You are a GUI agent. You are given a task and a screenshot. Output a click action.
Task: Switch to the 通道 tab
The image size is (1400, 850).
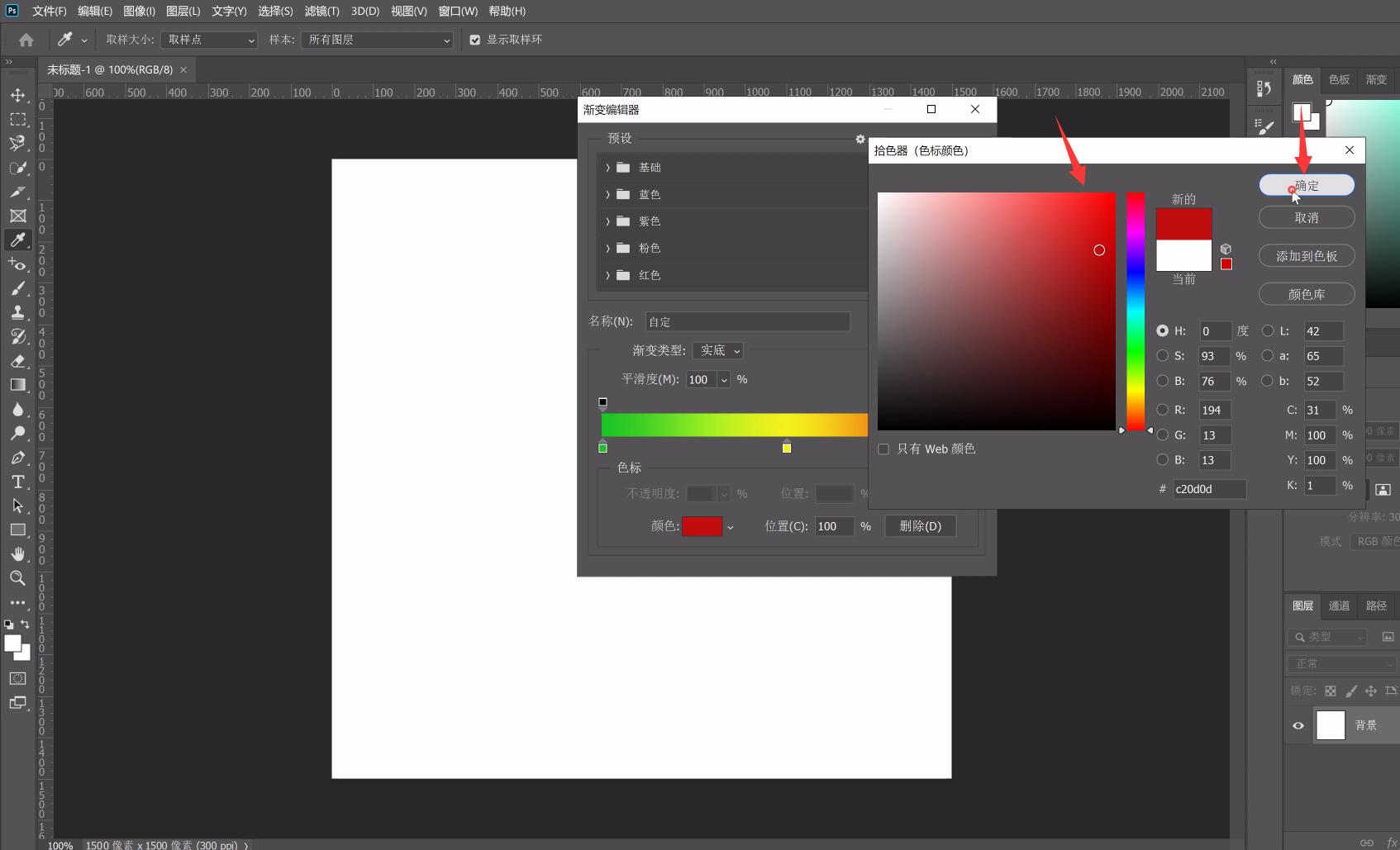pos(1339,605)
